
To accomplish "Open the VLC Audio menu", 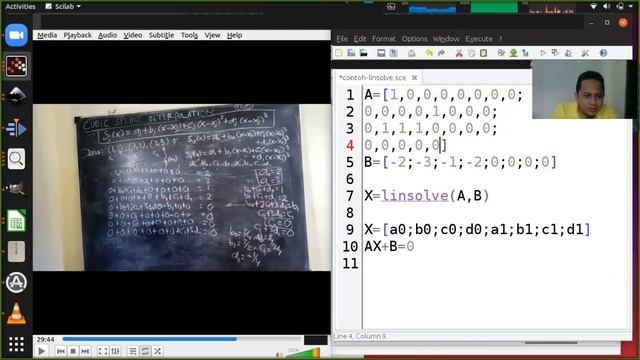I will coord(107,35).
